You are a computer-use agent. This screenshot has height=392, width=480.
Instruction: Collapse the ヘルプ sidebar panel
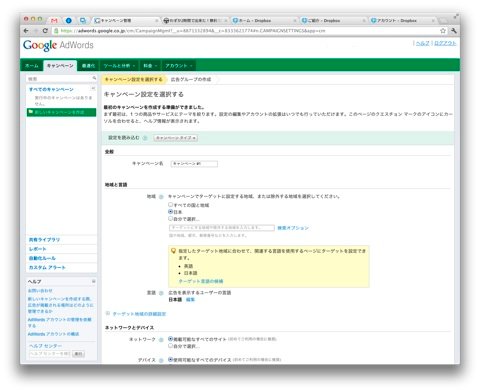point(94,282)
